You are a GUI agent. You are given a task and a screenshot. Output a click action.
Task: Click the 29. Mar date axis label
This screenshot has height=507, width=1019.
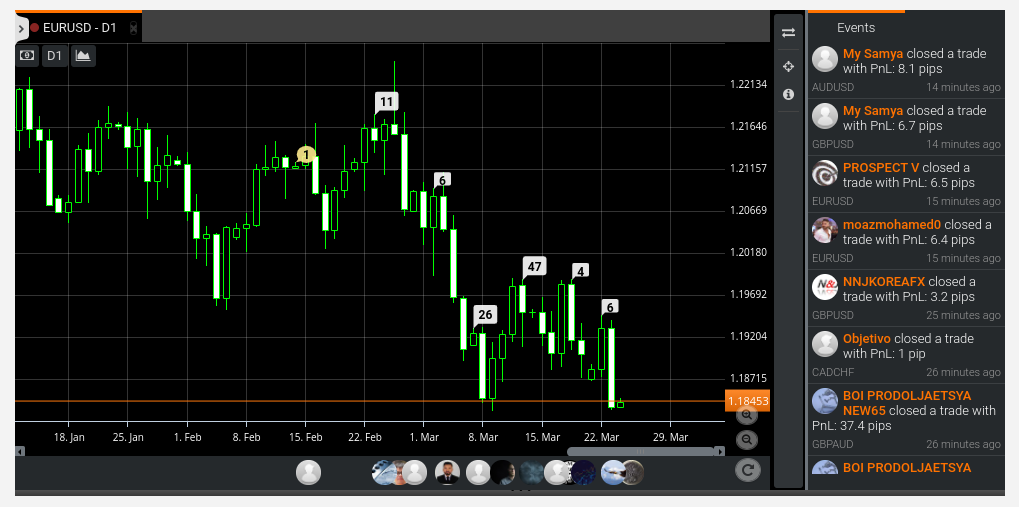point(671,437)
